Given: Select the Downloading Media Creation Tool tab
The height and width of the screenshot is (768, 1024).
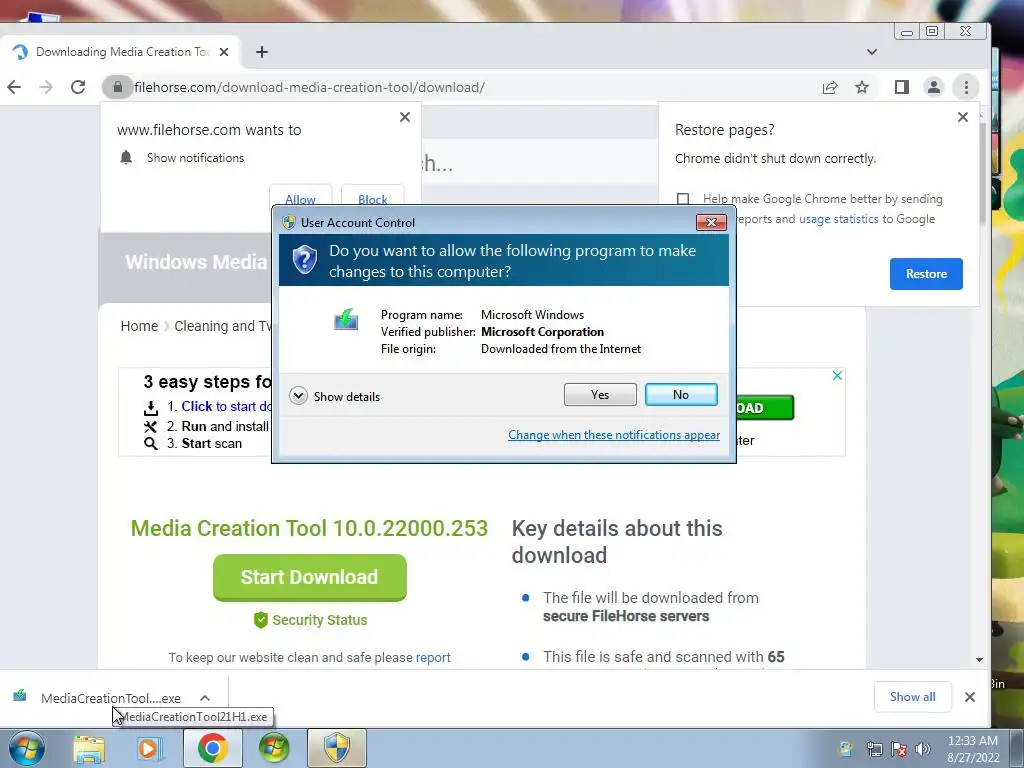Looking at the screenshot, I should pyautogui.click(x=121, y=52).
